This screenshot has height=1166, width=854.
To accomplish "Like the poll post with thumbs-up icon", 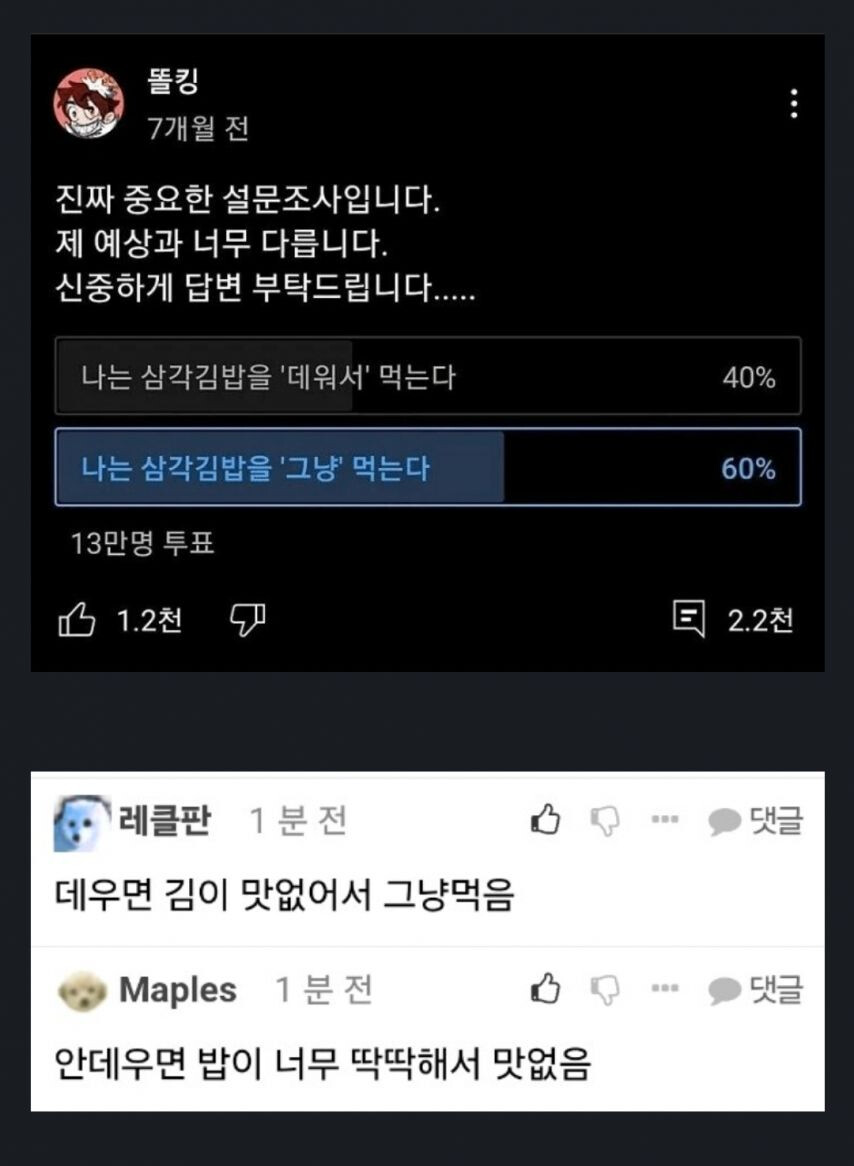I will tap(77, 619).
